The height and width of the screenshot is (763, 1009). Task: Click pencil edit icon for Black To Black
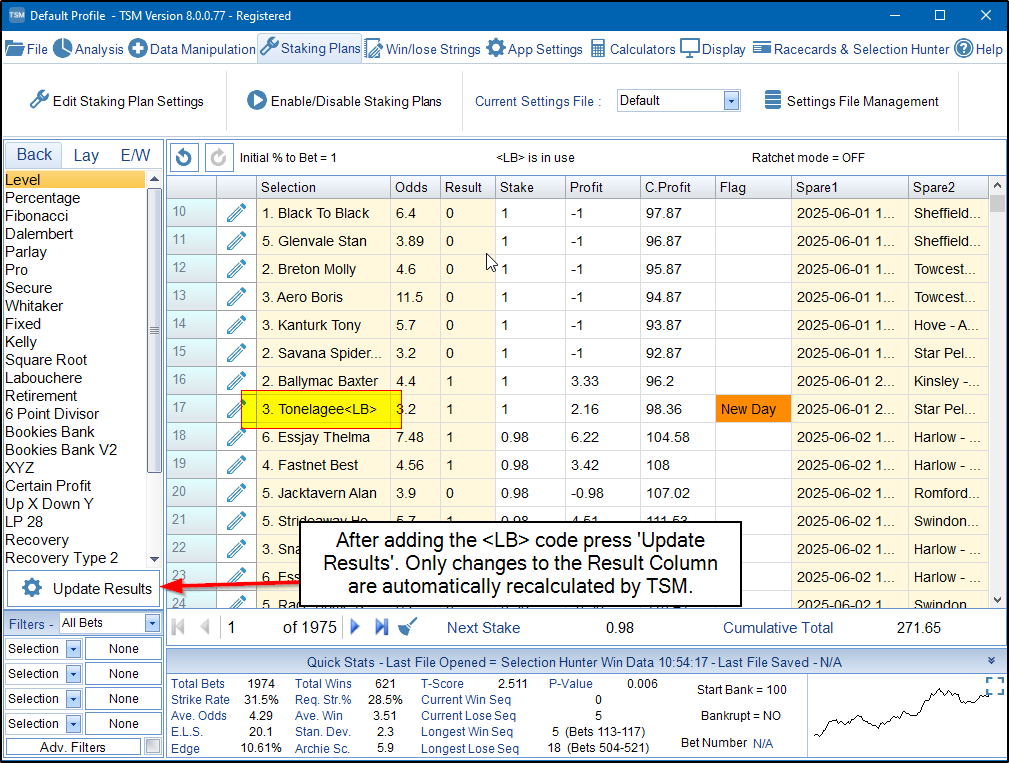click(236, 213)
